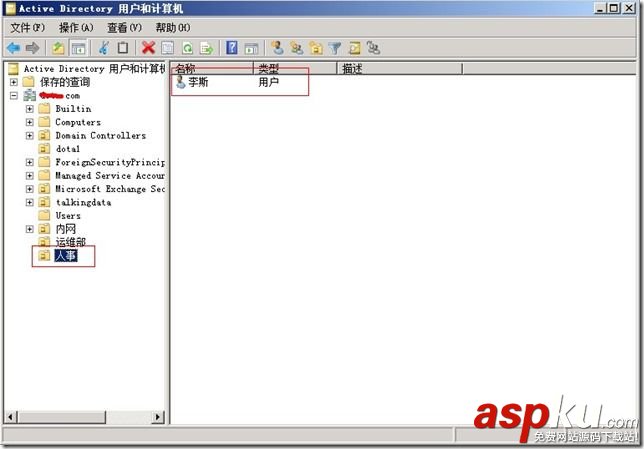Sort by 描述 column header
Image resolution: width=644 pixels, height=449 pixels.
(x=400, y=69)
